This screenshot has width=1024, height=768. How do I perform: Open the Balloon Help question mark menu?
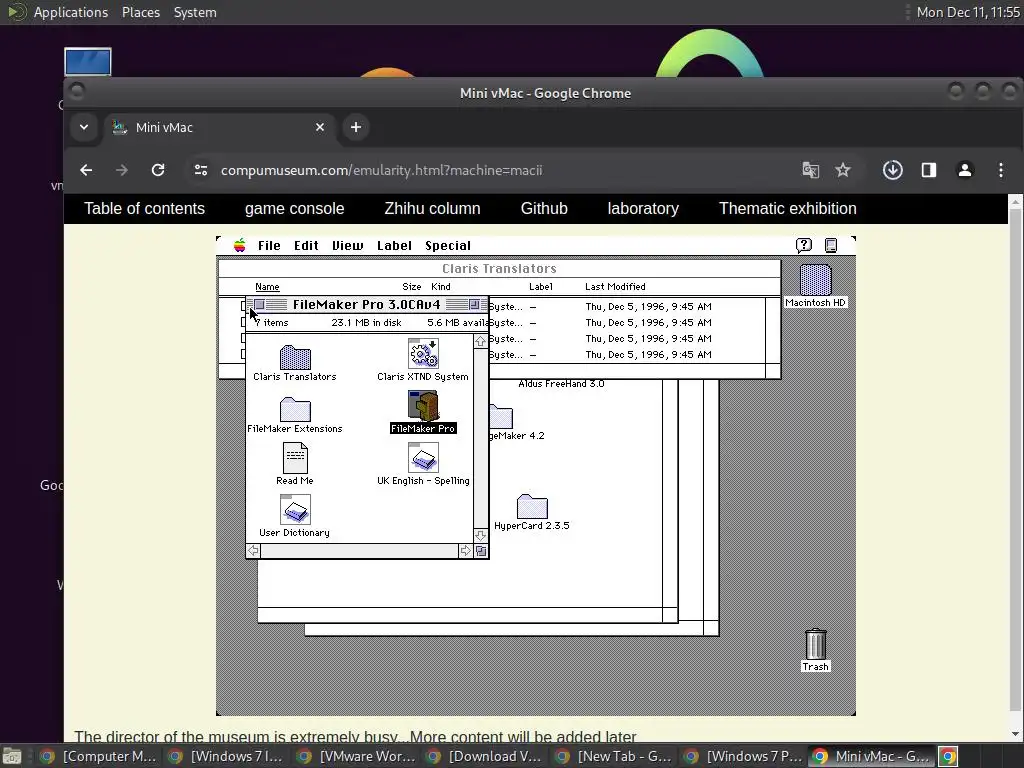(804, 245)
